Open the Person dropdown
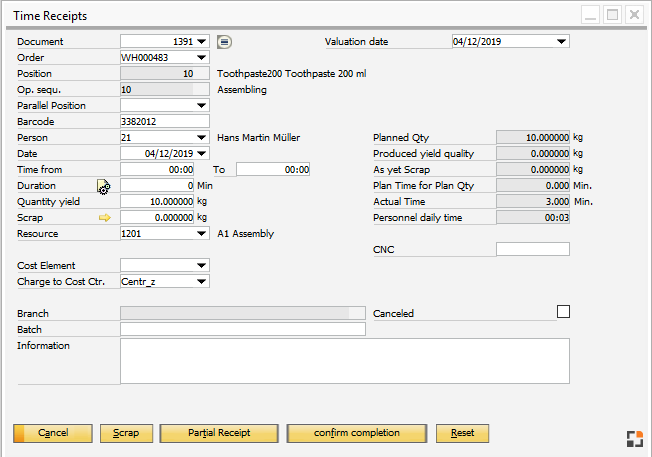 click(202, 138)
